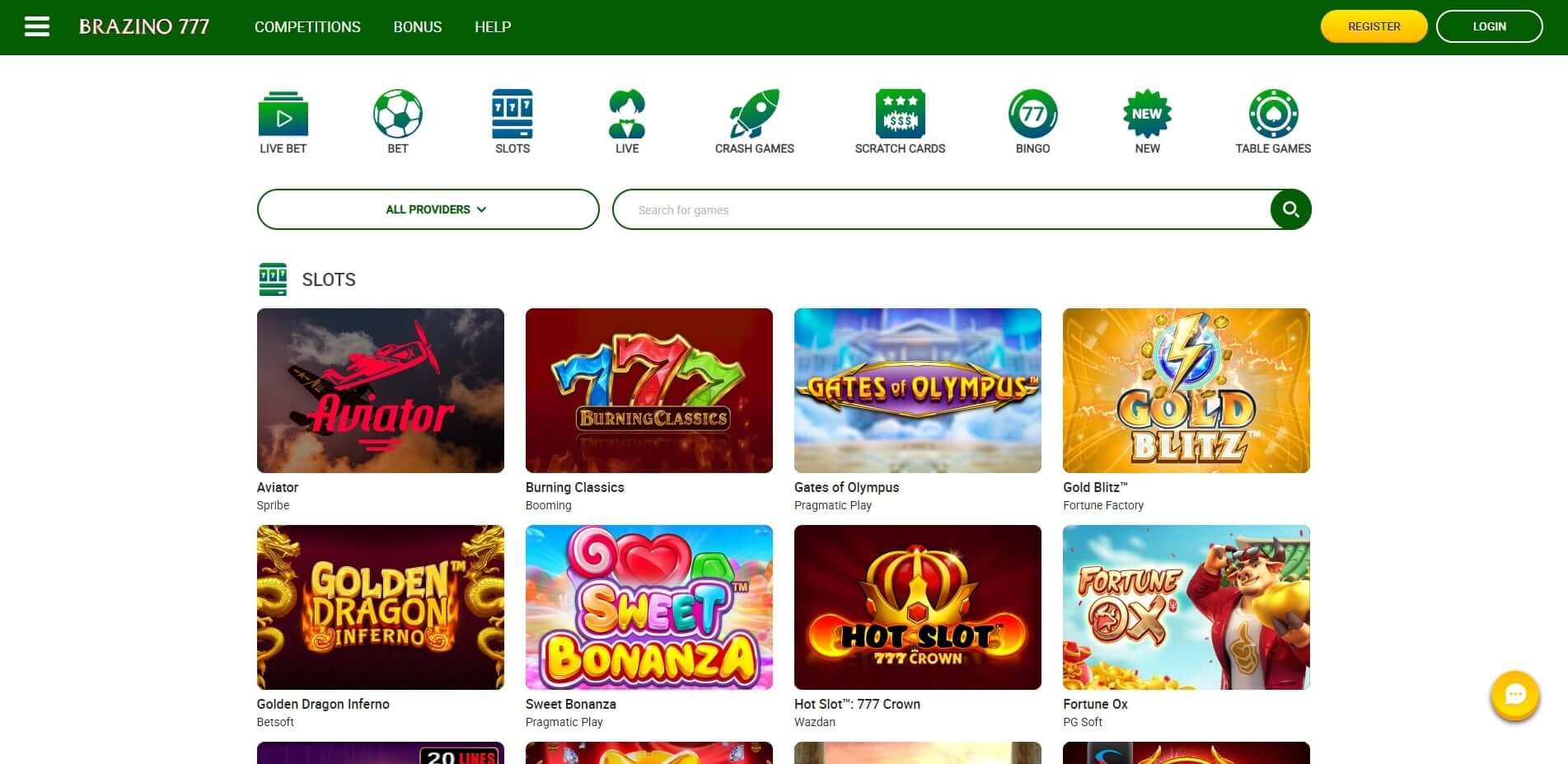Open the Sweet Bonanza game thumbnail
This screenshot has width=1568, height=764.
[x=648, y=607]
